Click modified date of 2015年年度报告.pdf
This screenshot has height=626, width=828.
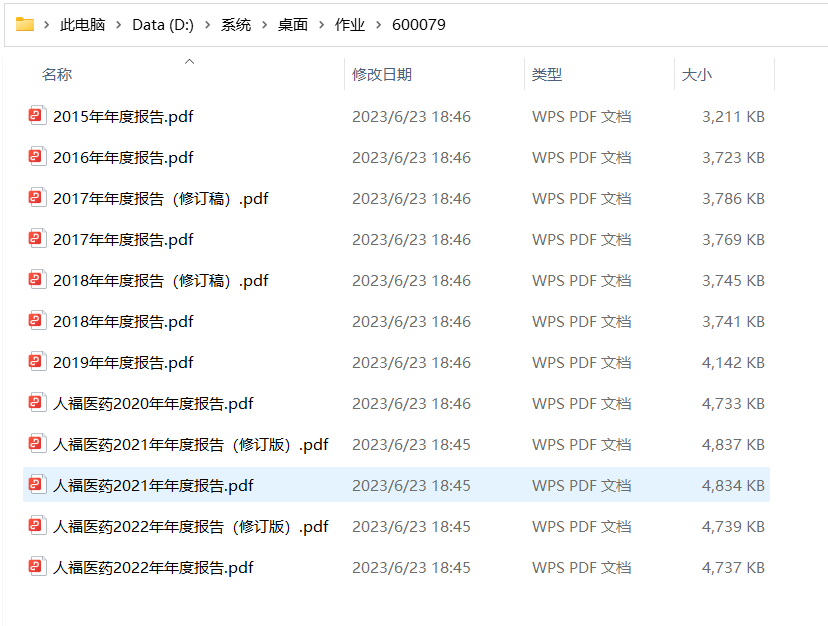point(411,116)
